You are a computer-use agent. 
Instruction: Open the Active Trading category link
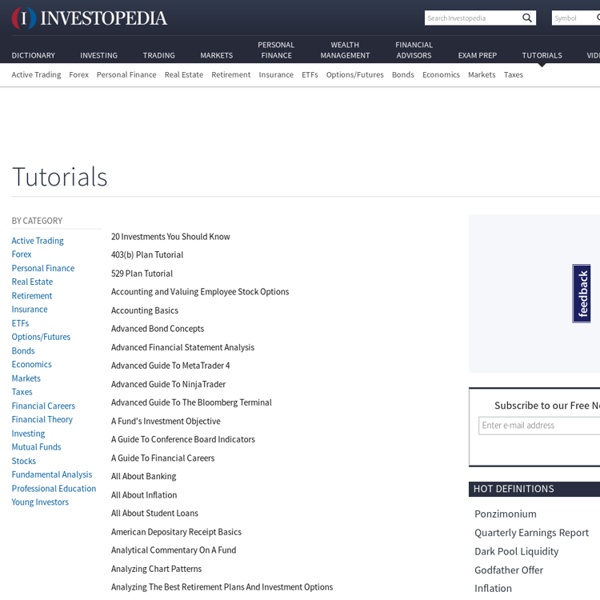(38, 241)
